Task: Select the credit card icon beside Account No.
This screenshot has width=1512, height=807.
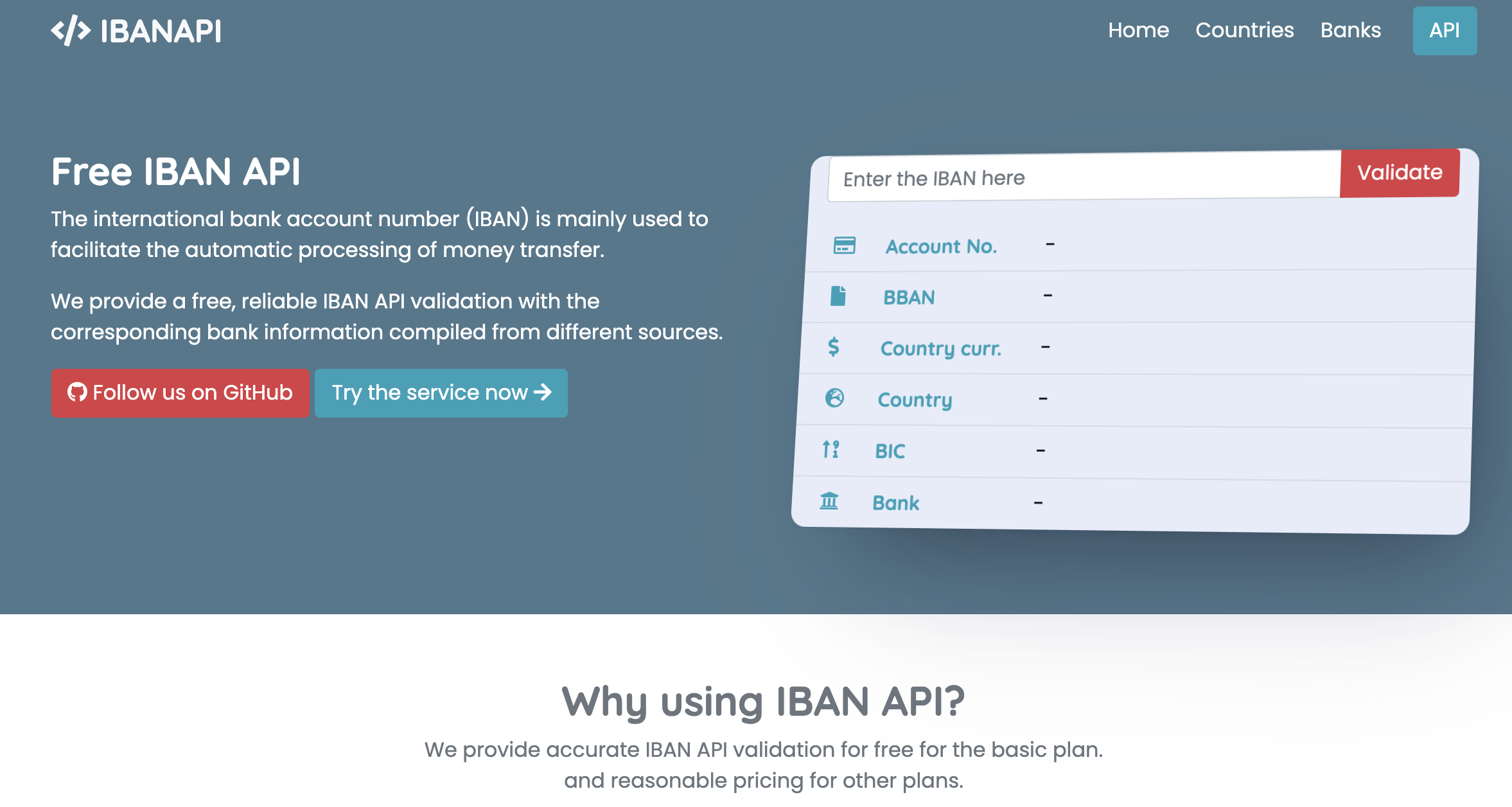Action: (843, 245)
